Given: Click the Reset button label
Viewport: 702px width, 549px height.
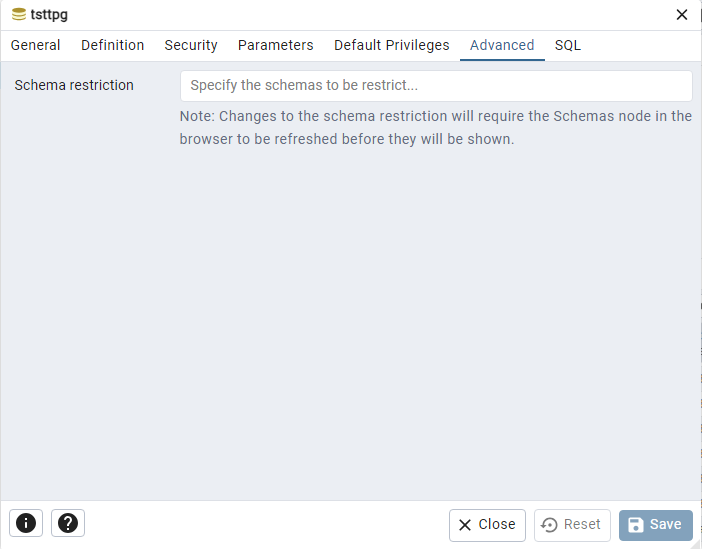Looking at the screenshot, I should (582, 524).
